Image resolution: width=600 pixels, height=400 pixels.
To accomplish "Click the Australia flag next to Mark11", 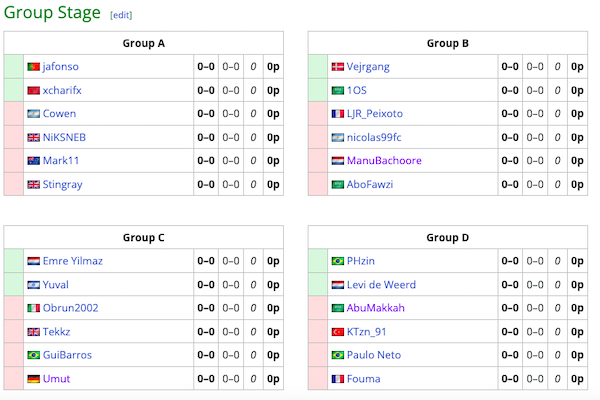I will click(33, 161).
